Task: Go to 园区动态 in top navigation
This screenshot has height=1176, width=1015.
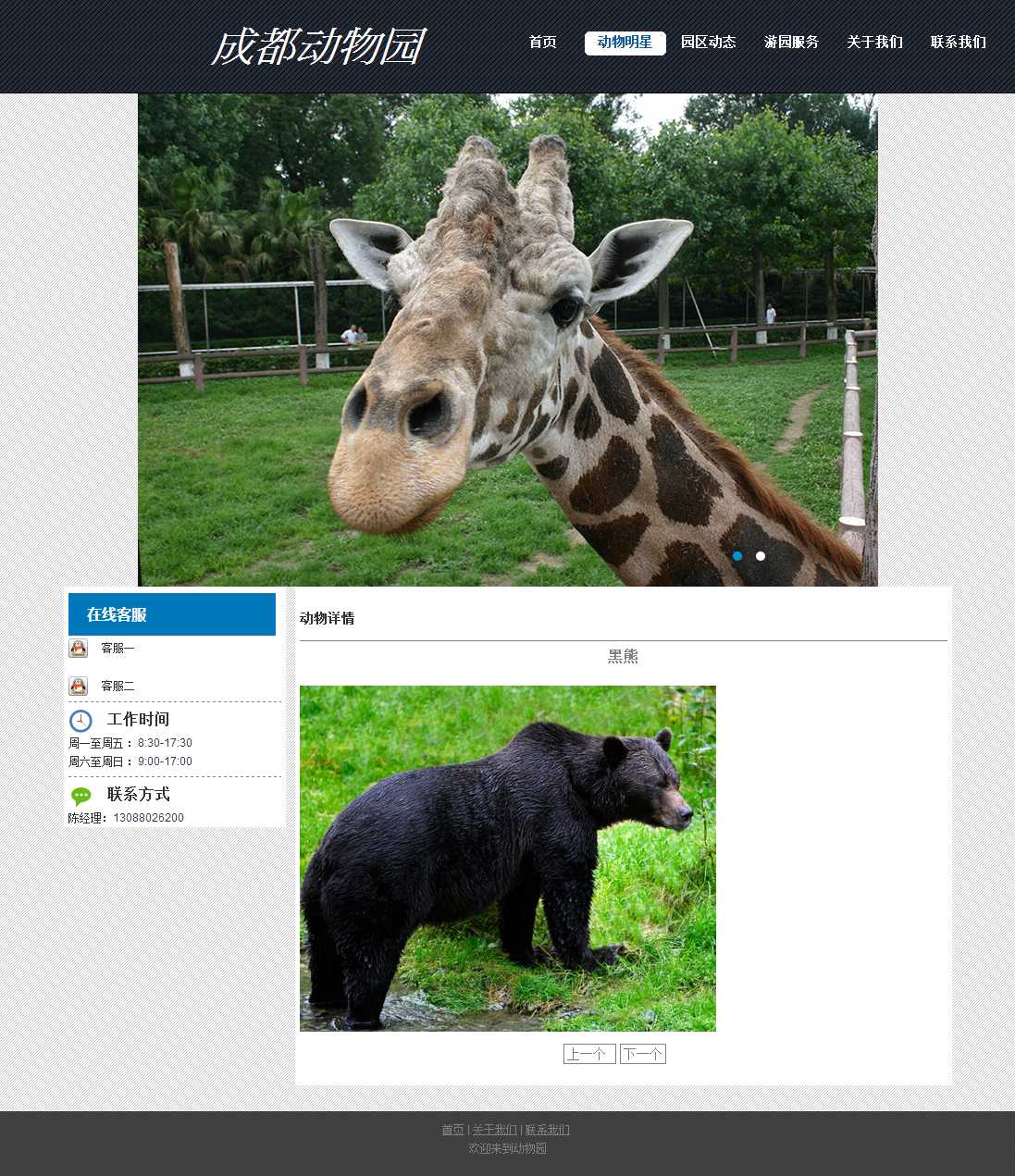Action: [x=708, y=43]
